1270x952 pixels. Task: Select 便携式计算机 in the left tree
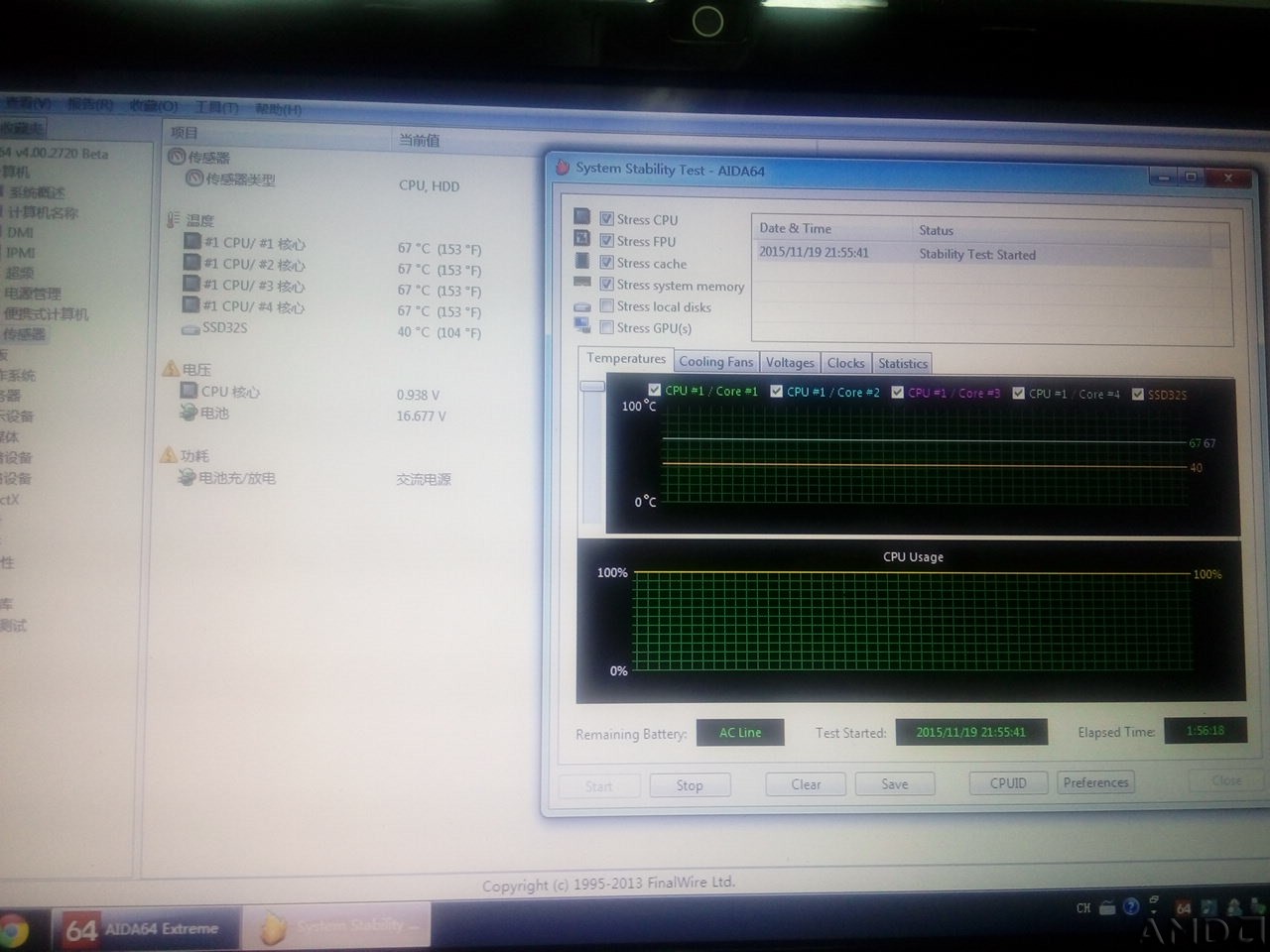46,314
